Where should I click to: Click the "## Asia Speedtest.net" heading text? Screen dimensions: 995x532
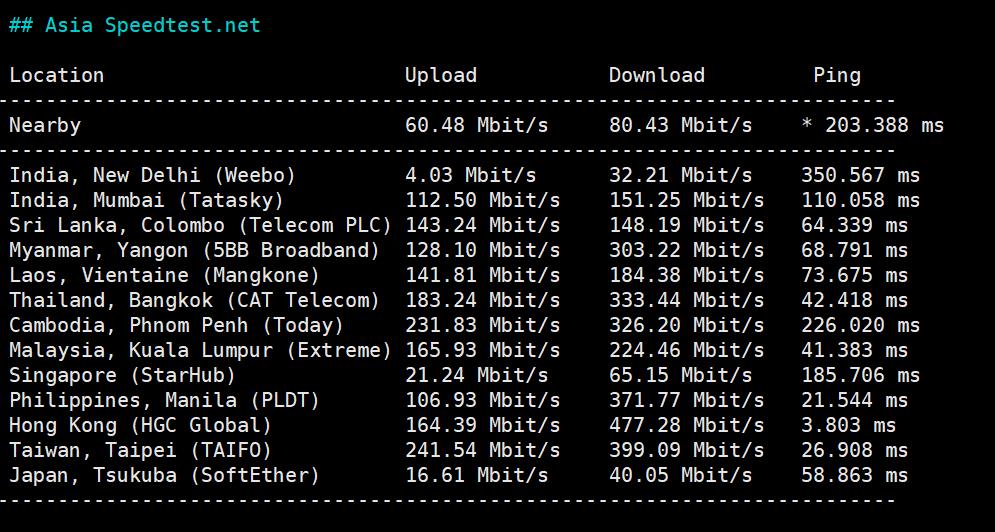point(135,25)
